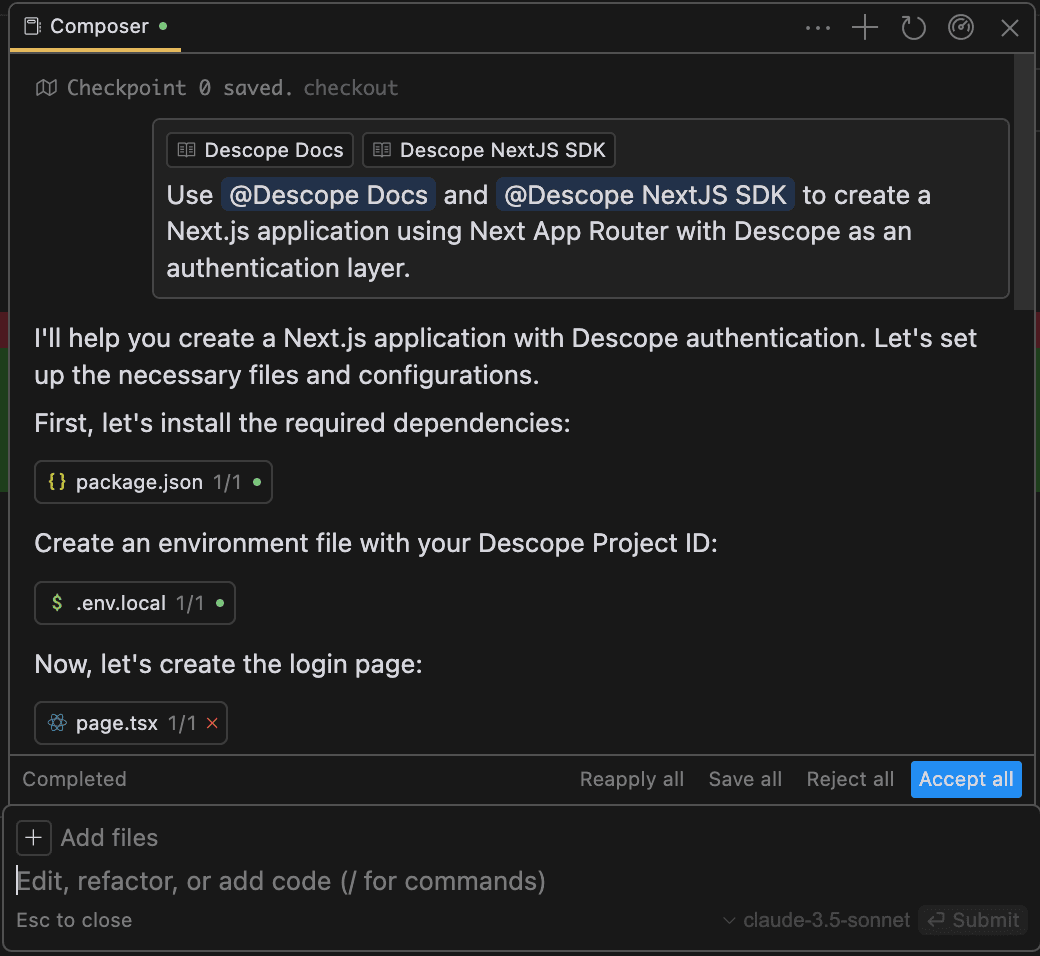This screenshot has width=1040, height=956.
Task: Focus the Edit, refactor, or add code field
Action: click(280, 881)
